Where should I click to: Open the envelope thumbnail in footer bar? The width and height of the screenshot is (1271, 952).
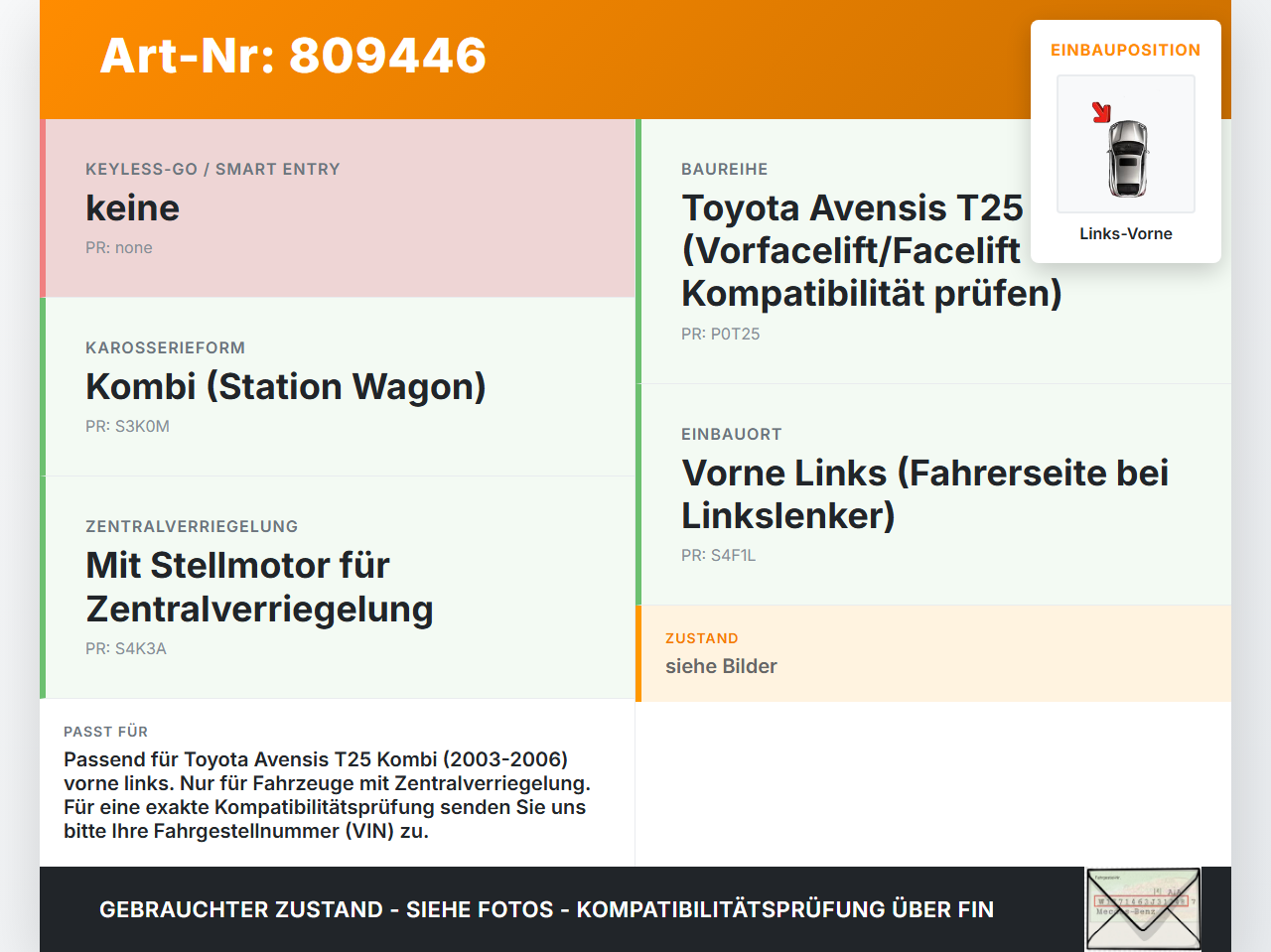(1144, 909)
